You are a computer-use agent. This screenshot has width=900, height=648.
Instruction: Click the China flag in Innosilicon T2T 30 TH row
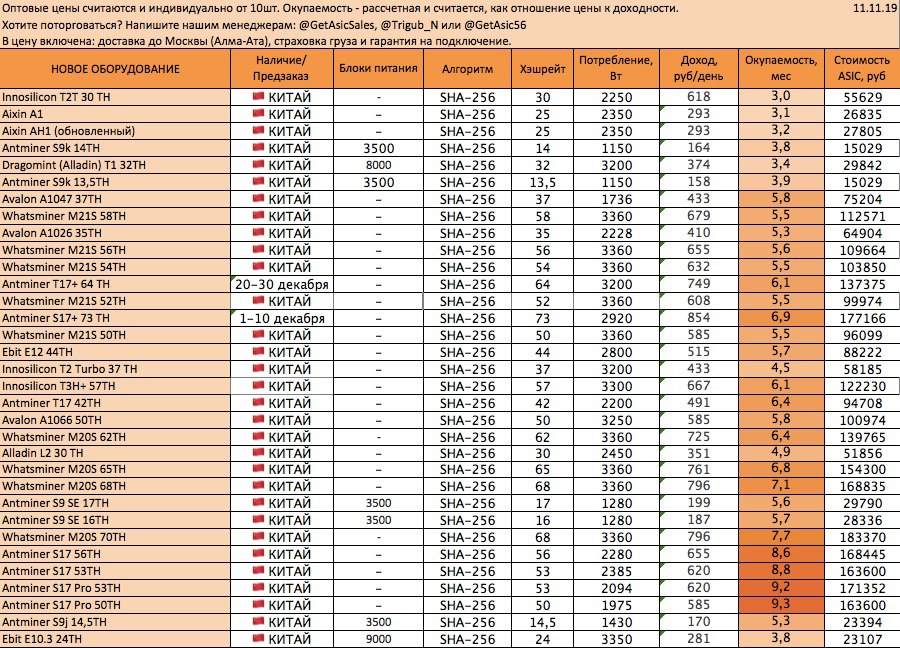pyautogui.click(x=258, y=96)
